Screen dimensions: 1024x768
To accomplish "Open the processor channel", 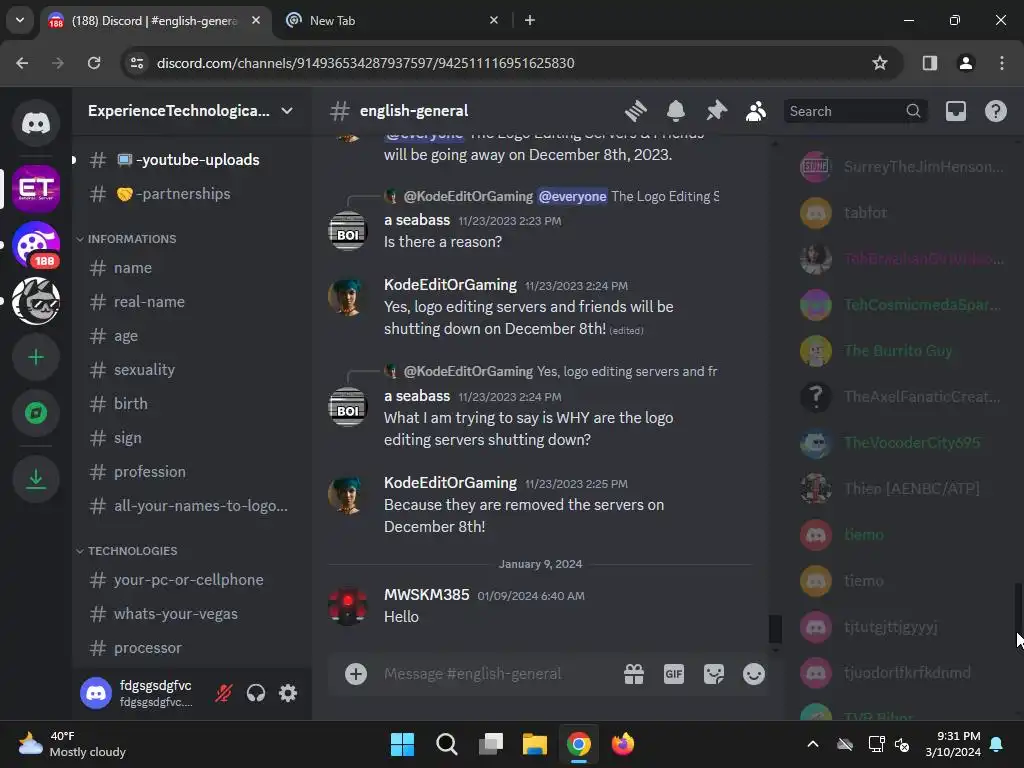I will pyautogui.click(x=191, y=648).
